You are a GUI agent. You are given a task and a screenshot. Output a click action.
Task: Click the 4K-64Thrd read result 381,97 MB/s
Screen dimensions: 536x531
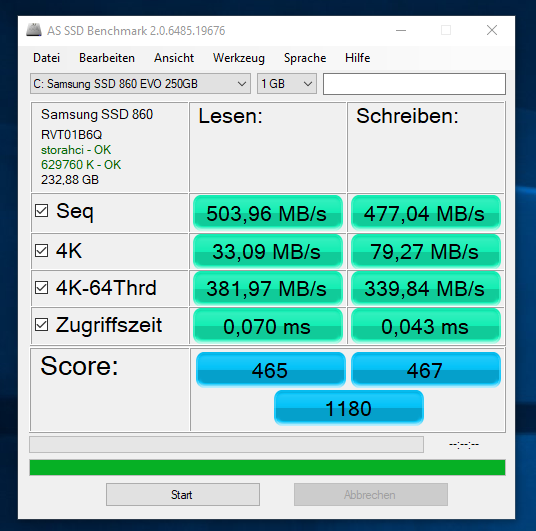click(268, 288)
